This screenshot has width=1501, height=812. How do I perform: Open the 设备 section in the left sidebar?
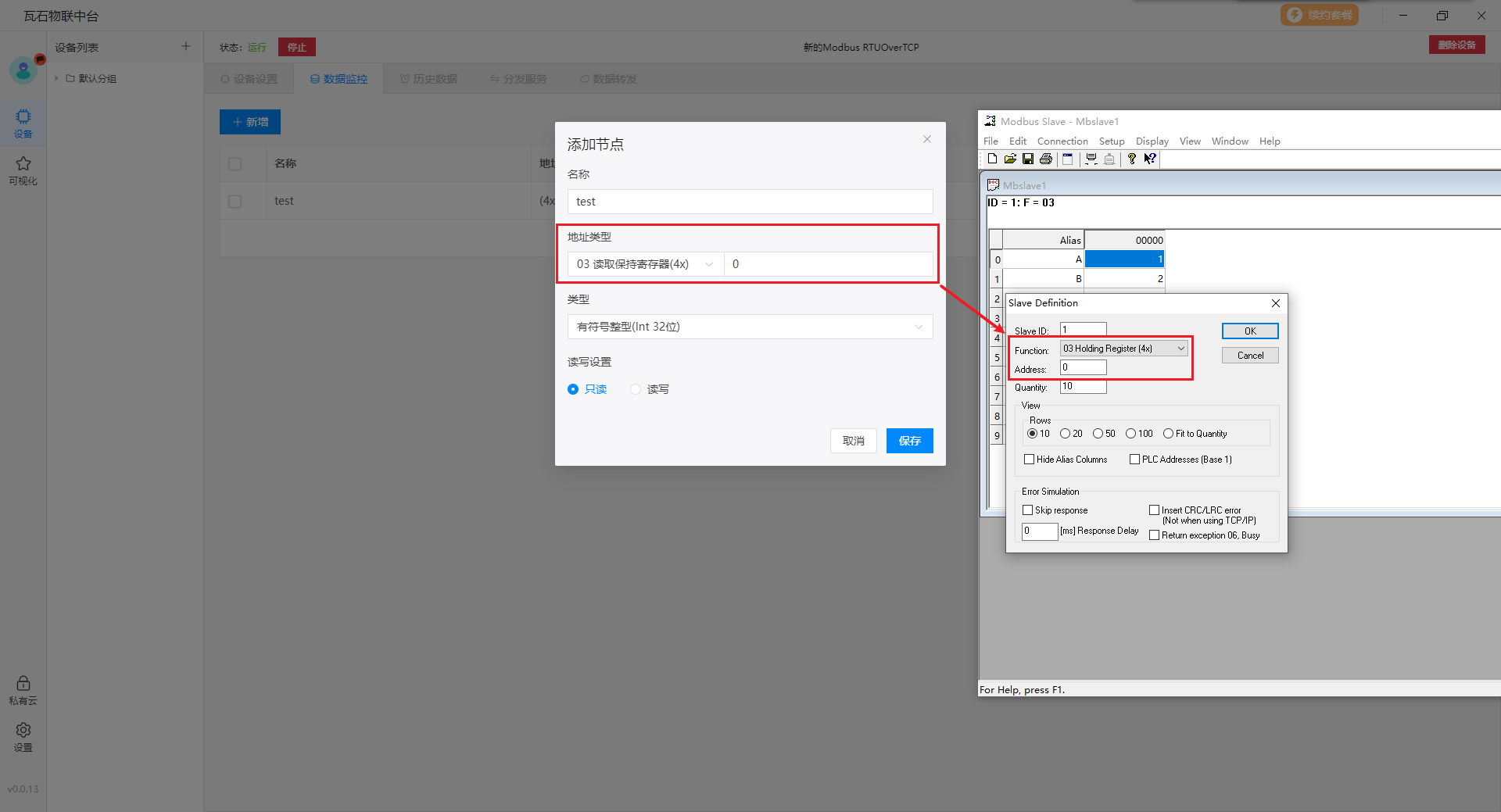23,123
